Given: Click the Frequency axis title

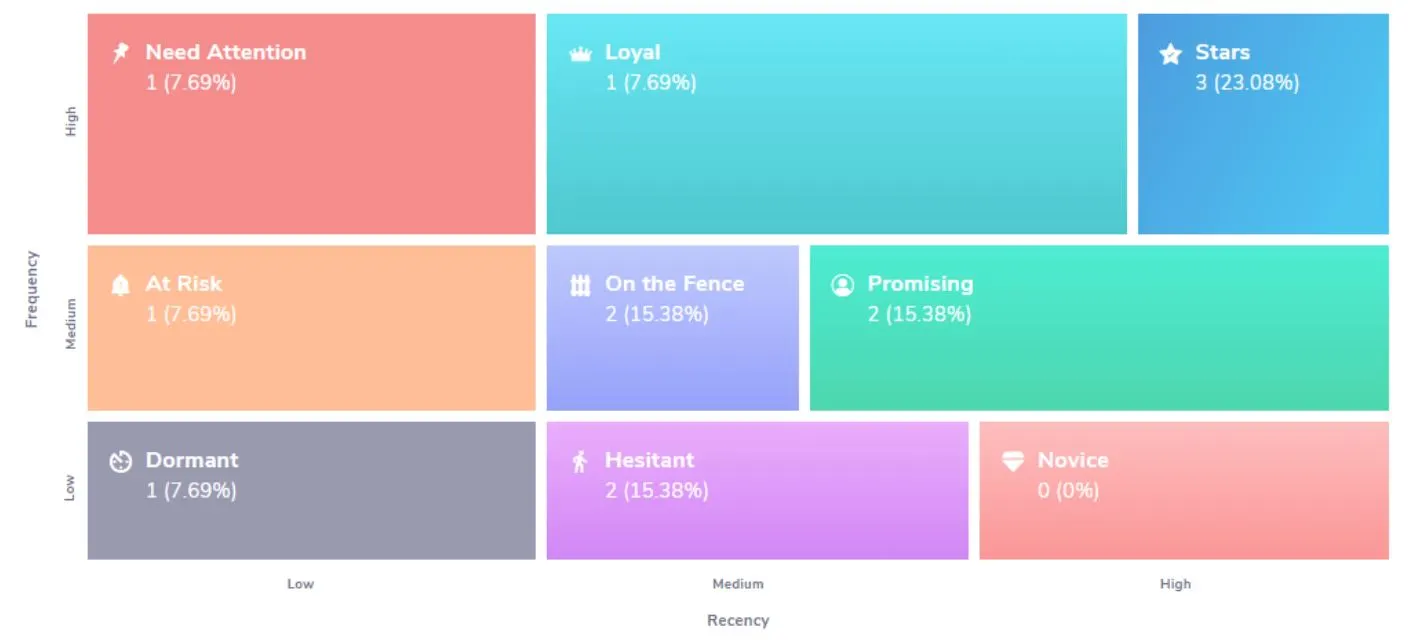Looking at the screenshot, I should click(x=31, y=289).
